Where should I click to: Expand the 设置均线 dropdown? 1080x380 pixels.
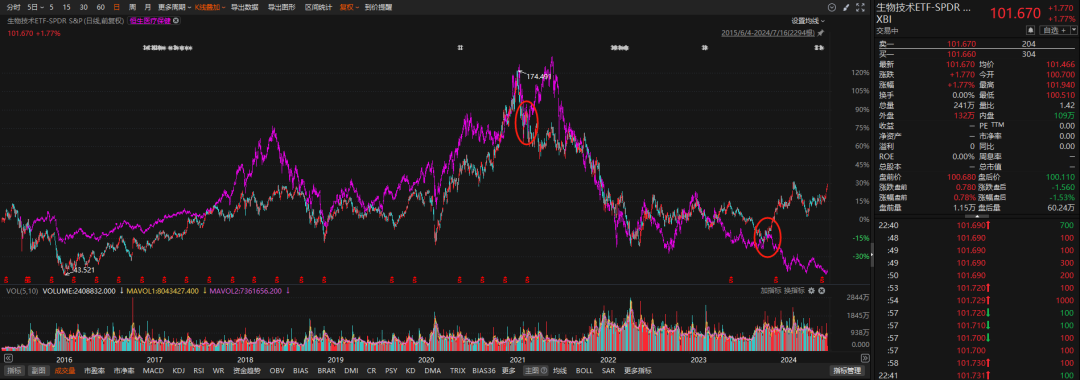coord(807,21)
